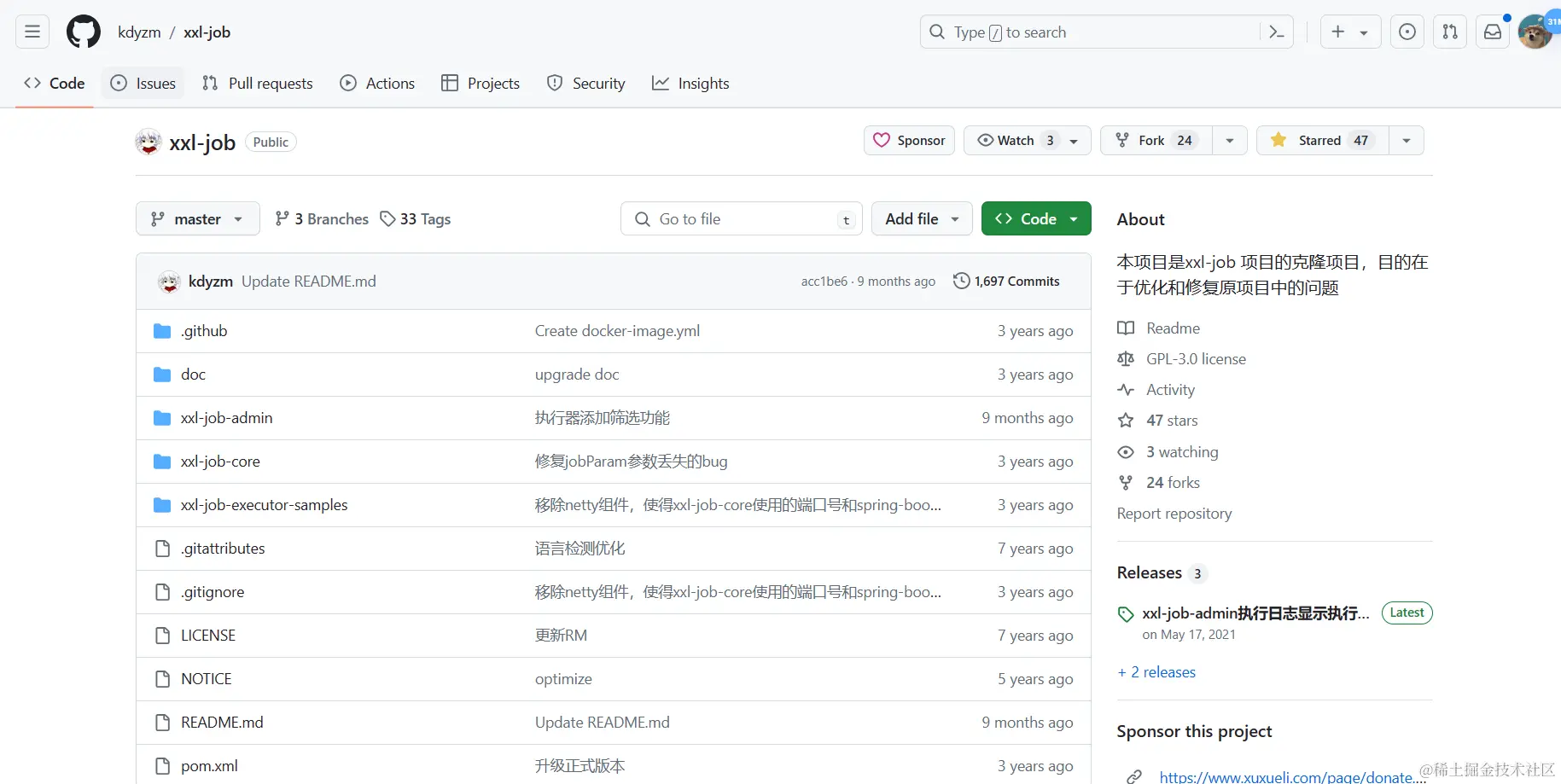Click the latest release tag icon
Image resolution: width=1561 pixels, height=784 pixels.
[x=1126, y=614]
